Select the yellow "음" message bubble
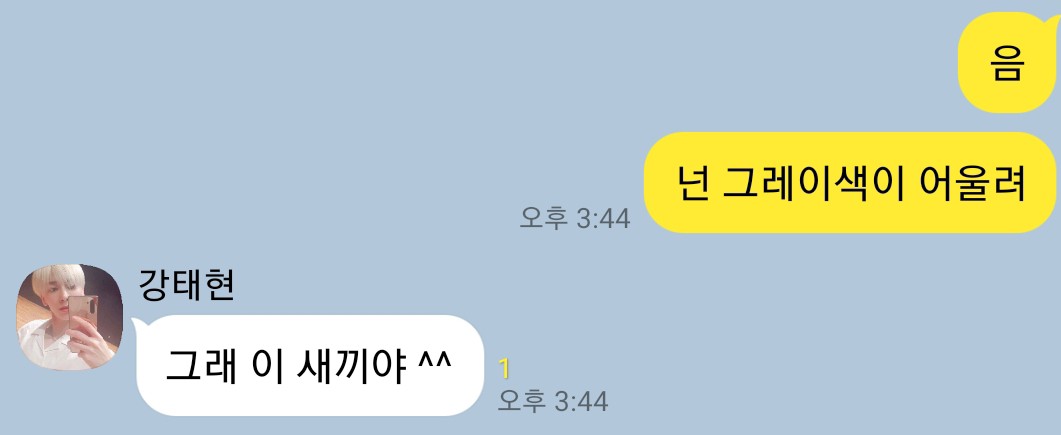 pos(1007,64)
